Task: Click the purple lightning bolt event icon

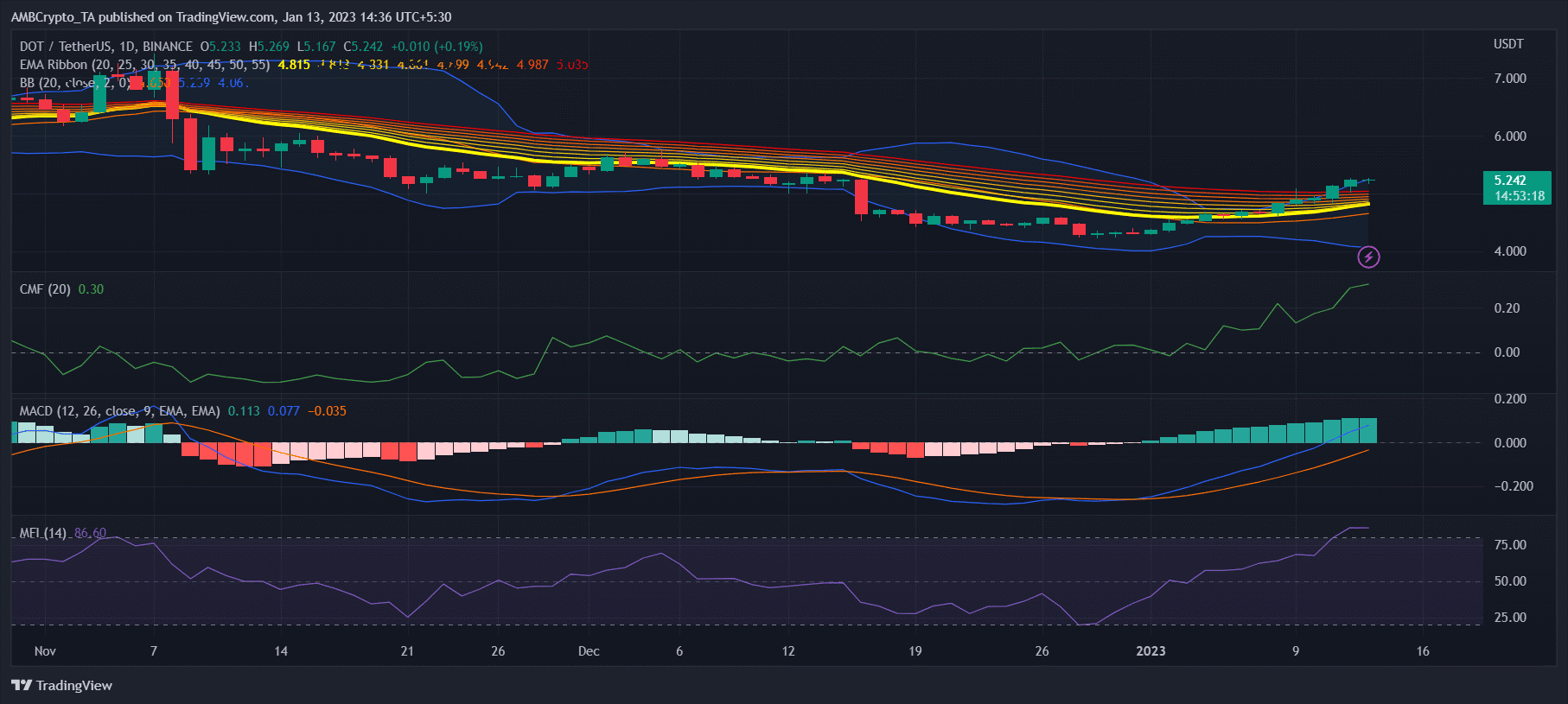Action: click(1368, 257)
